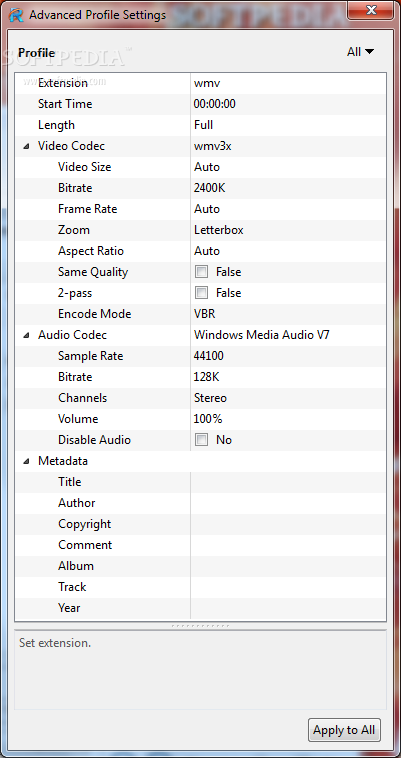Select the Frame Rate row label
The width and height of the screenshot is (401, 758).
[x=87, y=209]
